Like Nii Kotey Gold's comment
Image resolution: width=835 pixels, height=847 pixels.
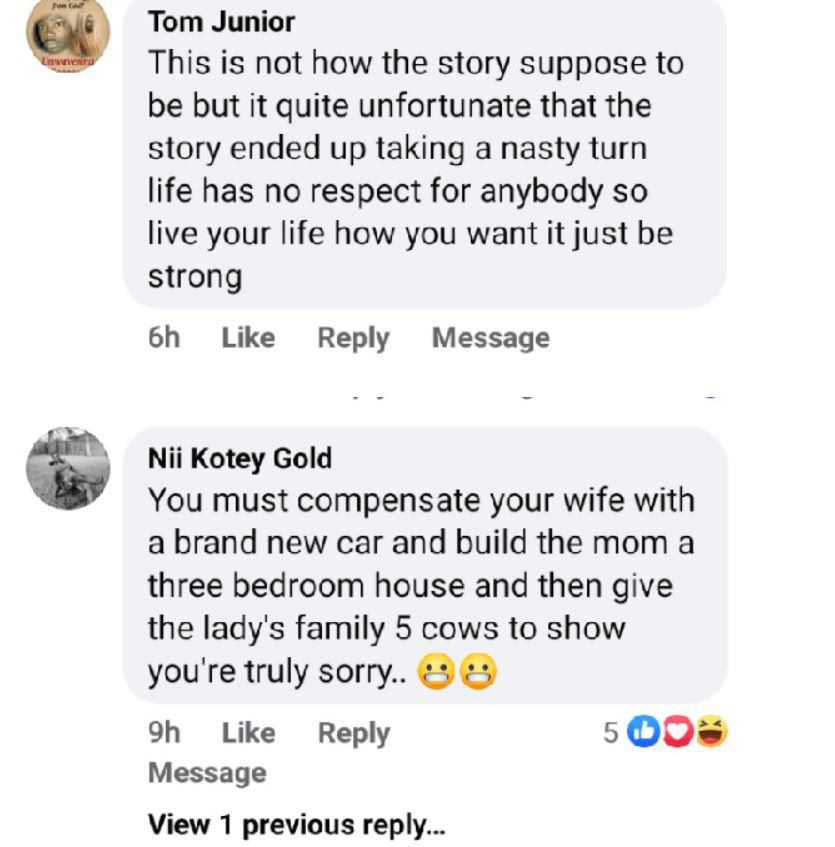pos(248,733)
